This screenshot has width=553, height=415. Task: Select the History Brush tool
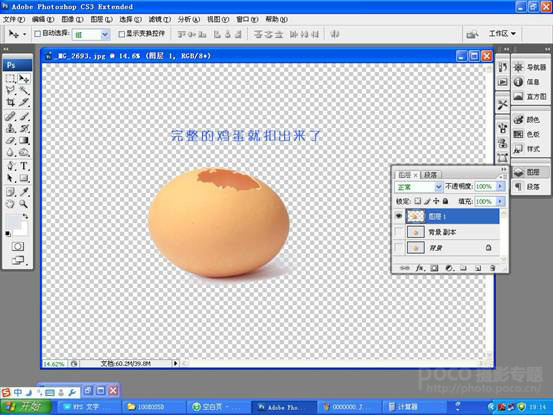click(24, 128)
